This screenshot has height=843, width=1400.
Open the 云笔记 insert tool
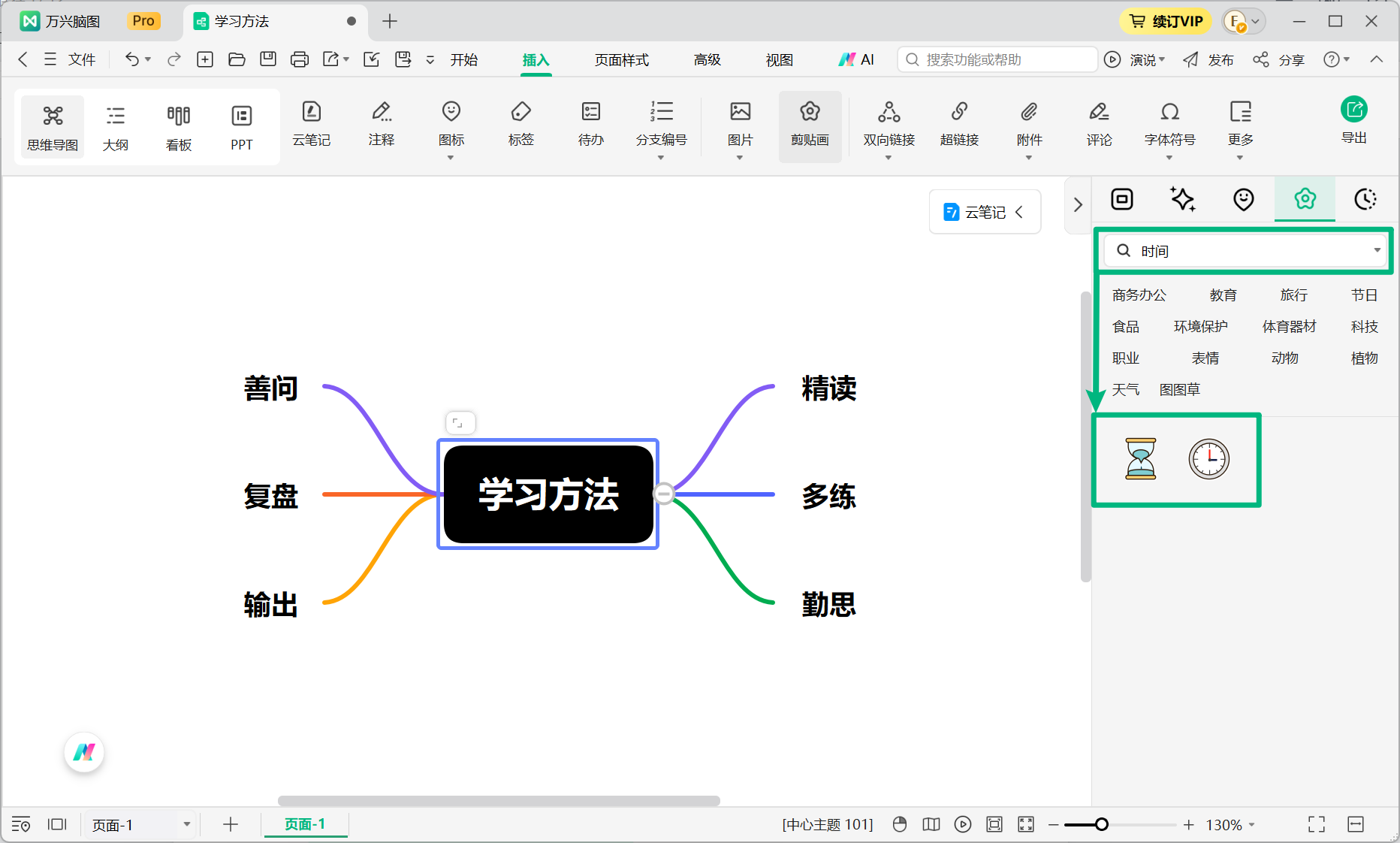[x=311, y=124]
